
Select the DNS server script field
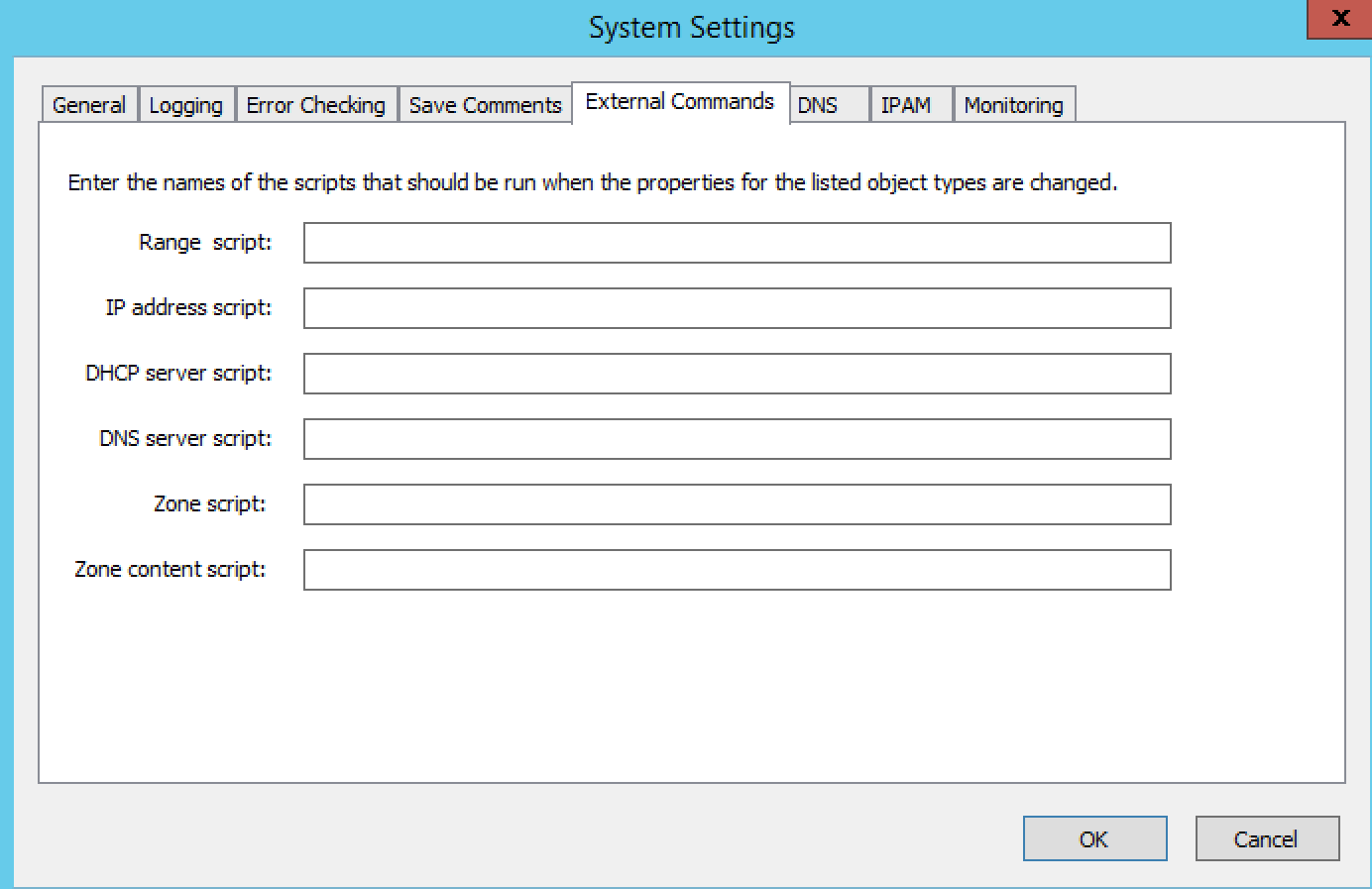point(737,439)
